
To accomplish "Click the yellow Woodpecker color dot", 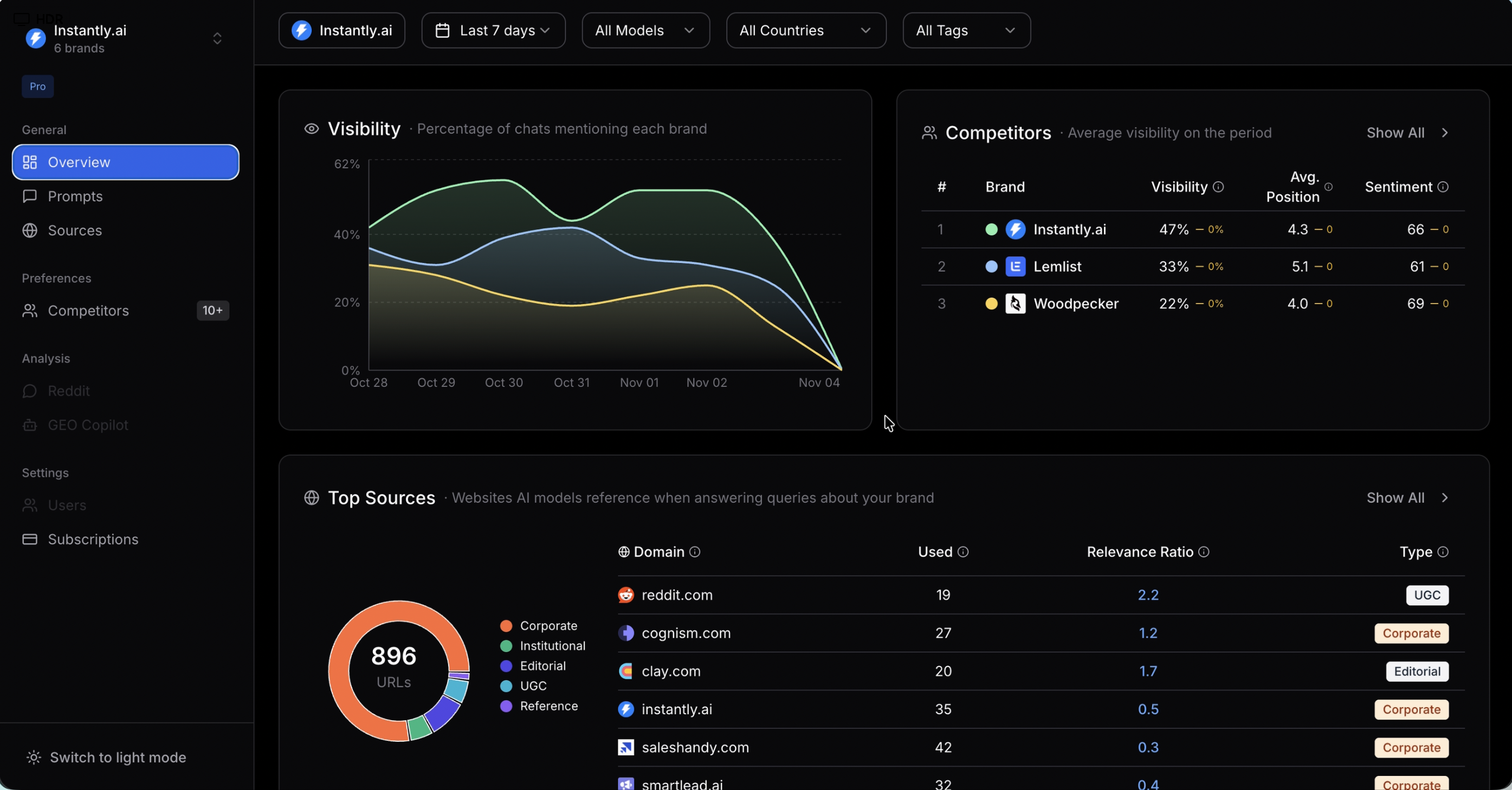I will [x=991, y=303].
